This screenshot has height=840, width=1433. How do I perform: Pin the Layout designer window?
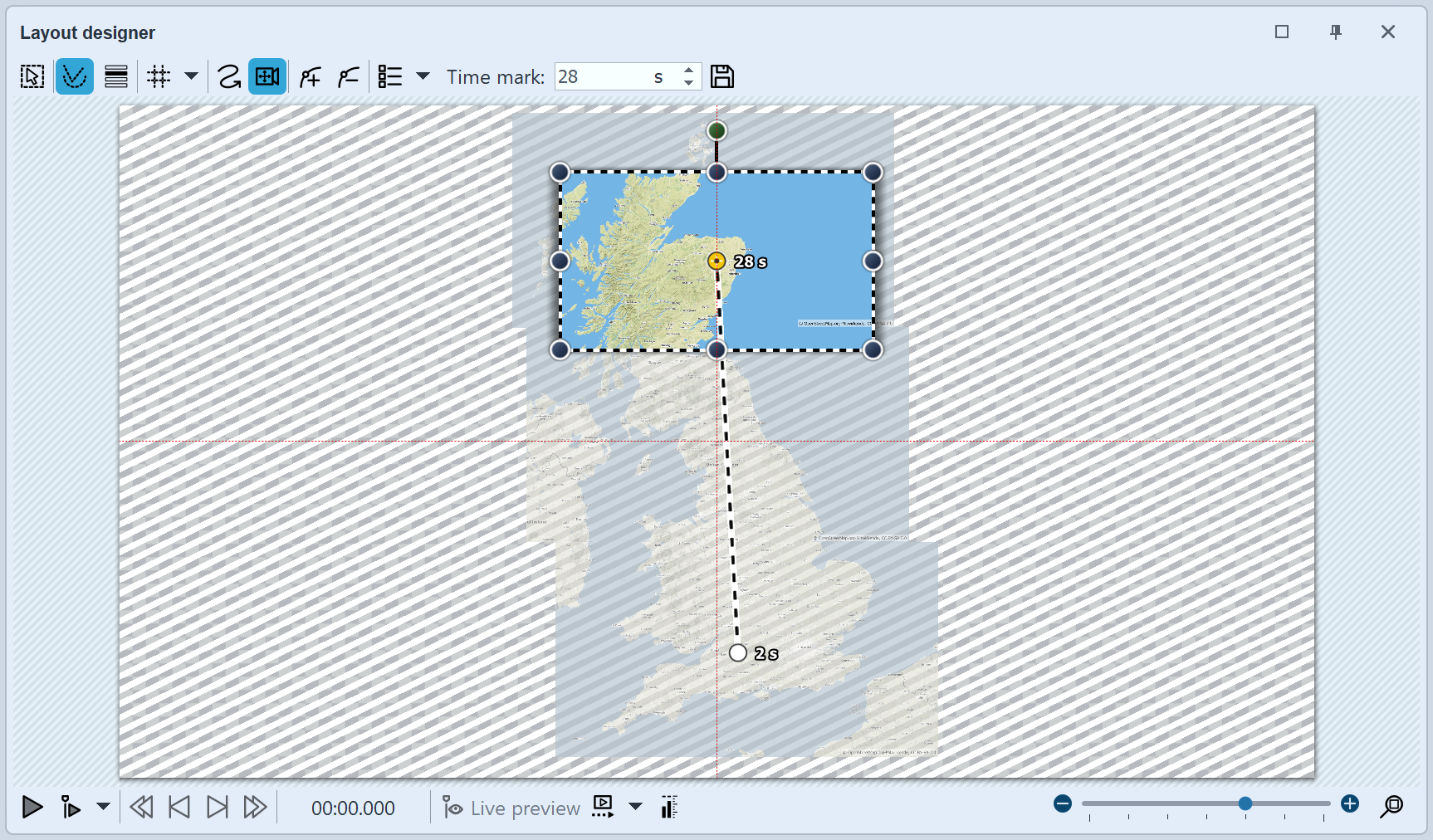tap(1336, 32)
